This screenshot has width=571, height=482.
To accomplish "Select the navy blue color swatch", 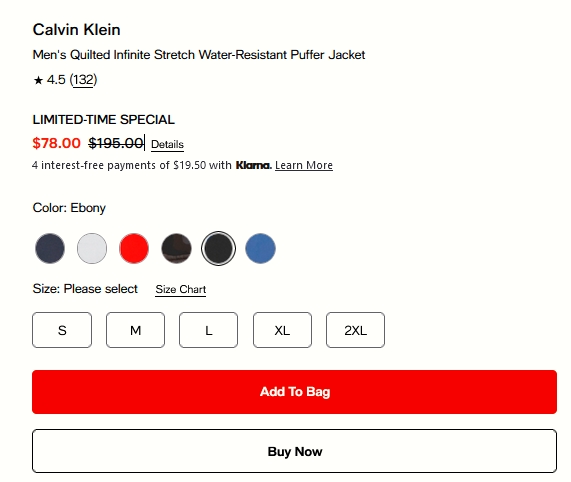I will pos(50,248).
